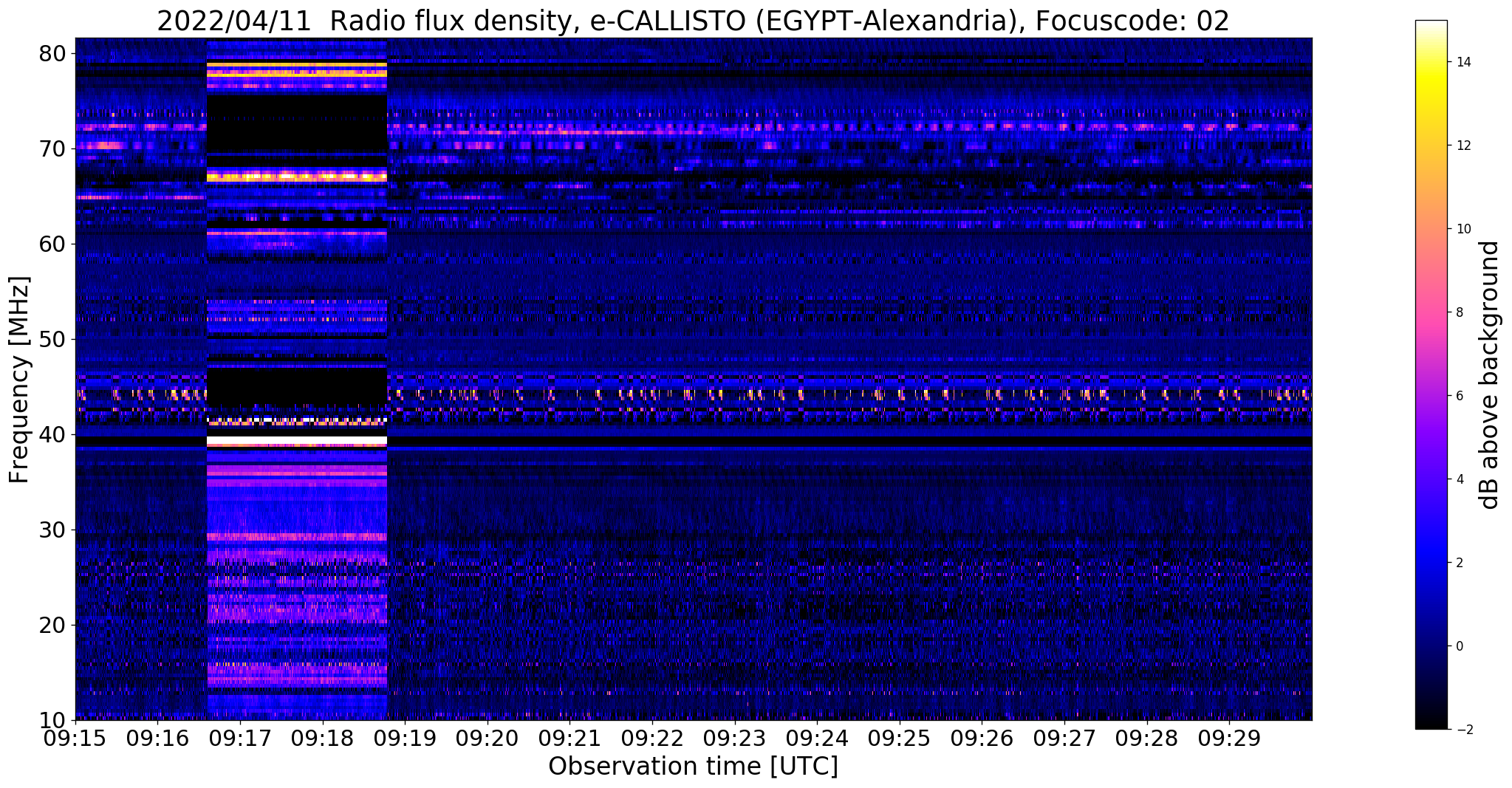Screen dimensions: 1512x788
Task: Click the 09:16 time tick label
Action: pyautogui.click(x=157, y=739)
